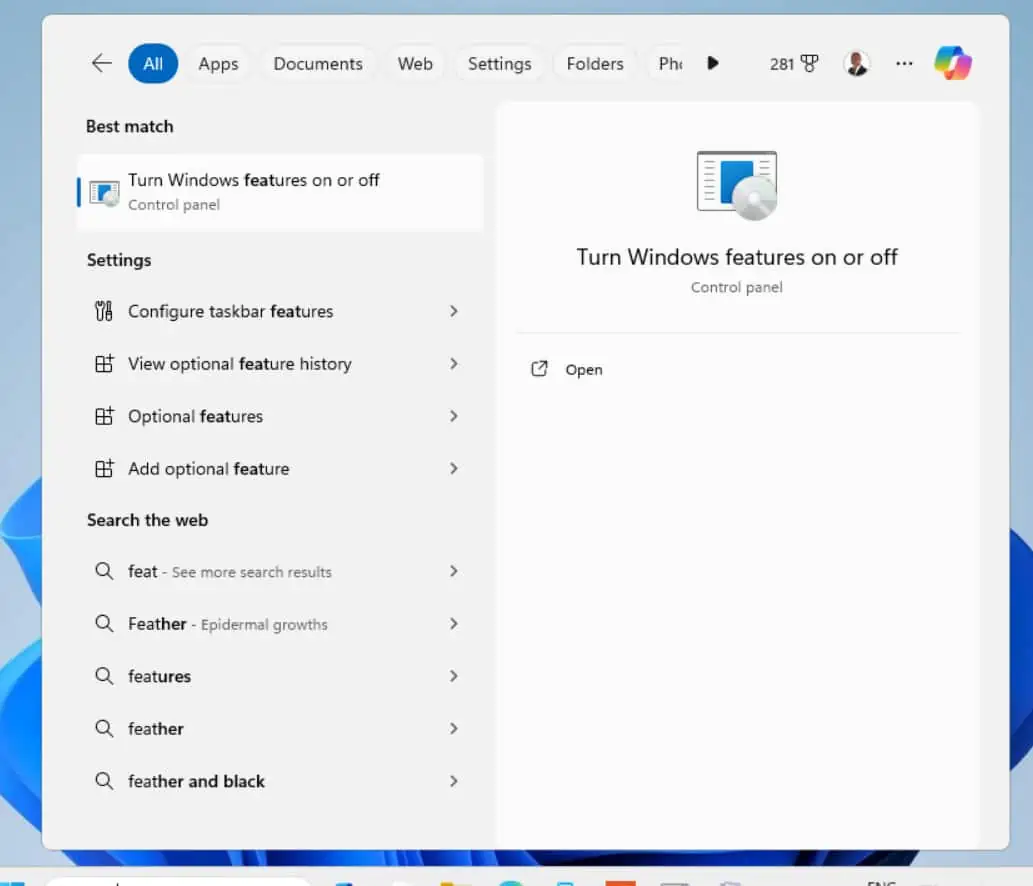Viewport: 1033px width, 886px height.
Task: Expand View optional feature history chevron
Action: pyautogui.click(x=453, y=364)
